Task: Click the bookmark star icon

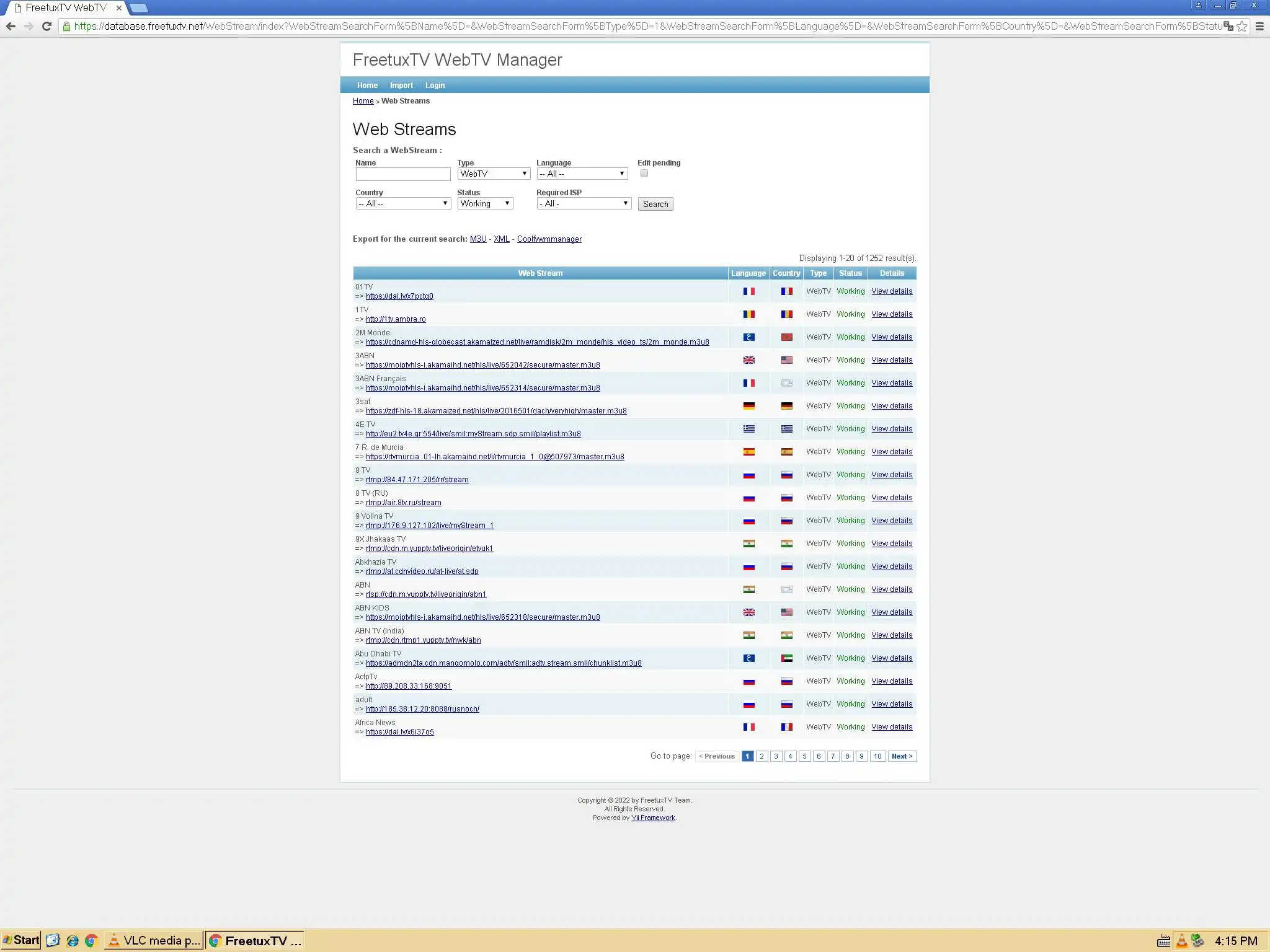Action: 1241,26
